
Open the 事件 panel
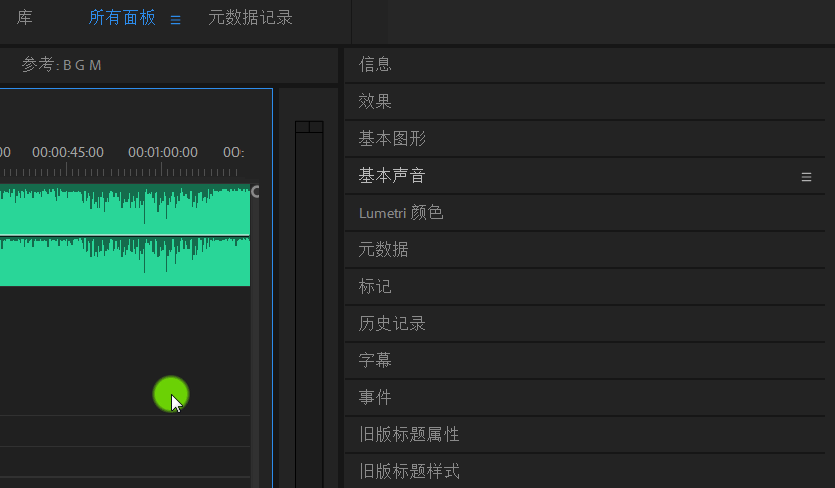pos(585,397)
